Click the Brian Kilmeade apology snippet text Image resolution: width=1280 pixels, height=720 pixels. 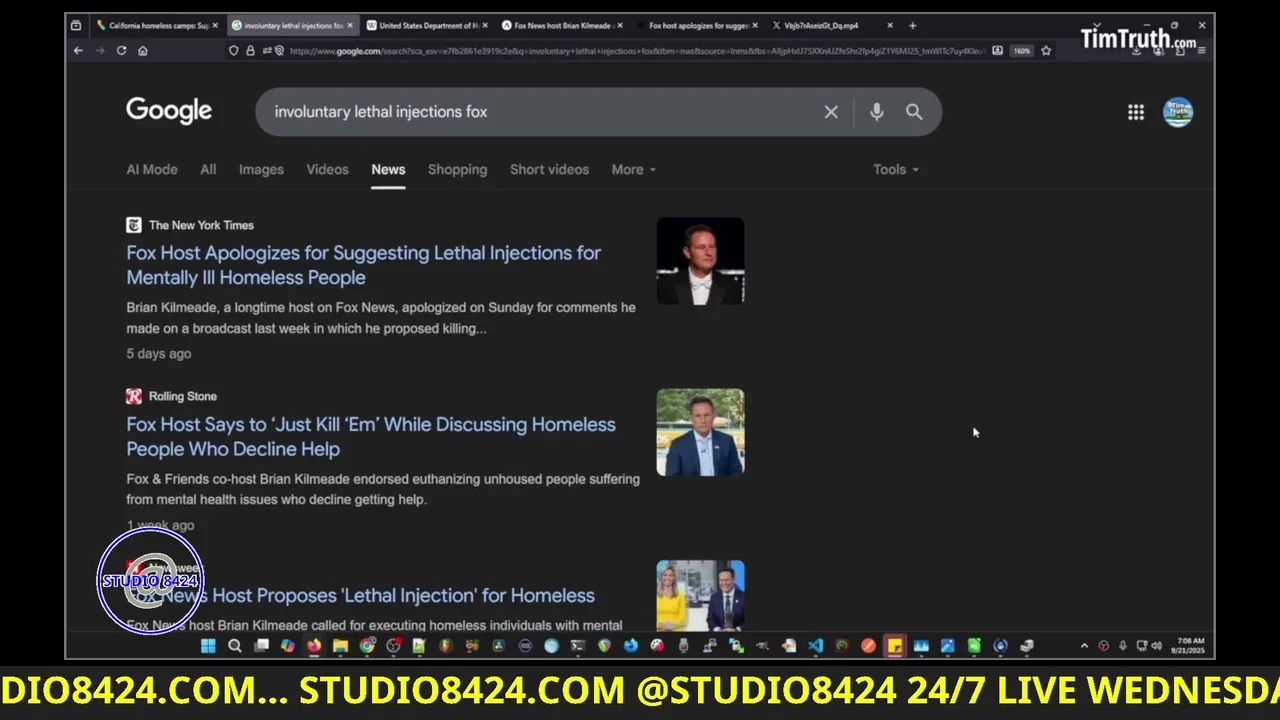click(x=381, y=318)
